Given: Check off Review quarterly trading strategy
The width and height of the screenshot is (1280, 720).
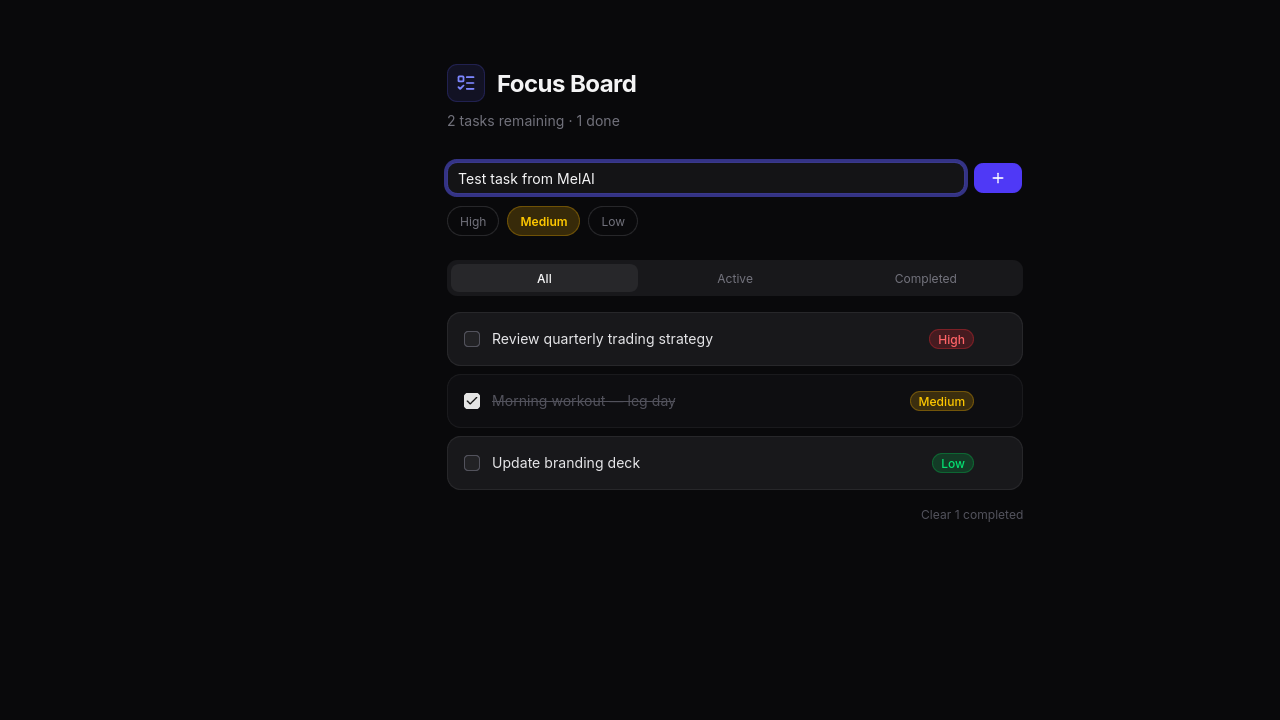Looking at the screenshot, I should coord(472,339).
